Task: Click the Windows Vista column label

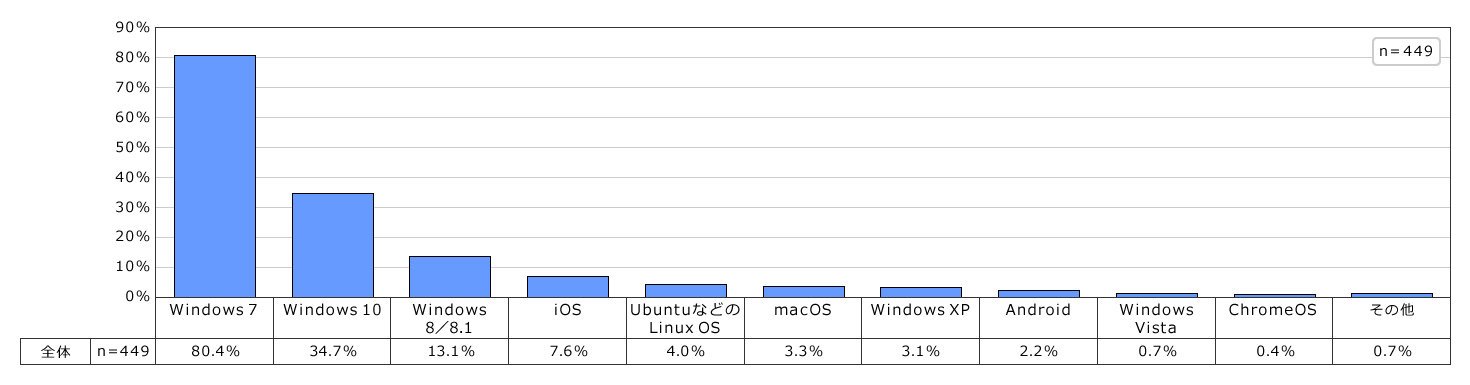Action: coord(1156,318)
